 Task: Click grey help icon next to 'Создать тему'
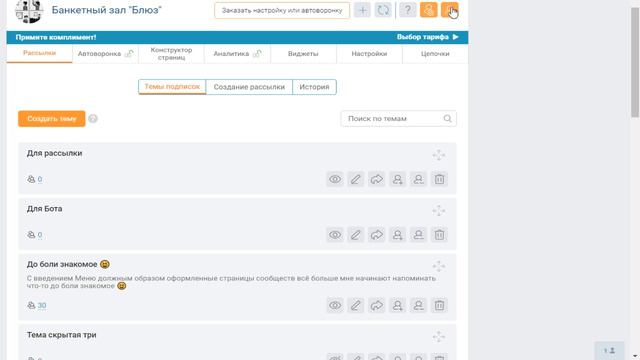click(x=93, y=119)
